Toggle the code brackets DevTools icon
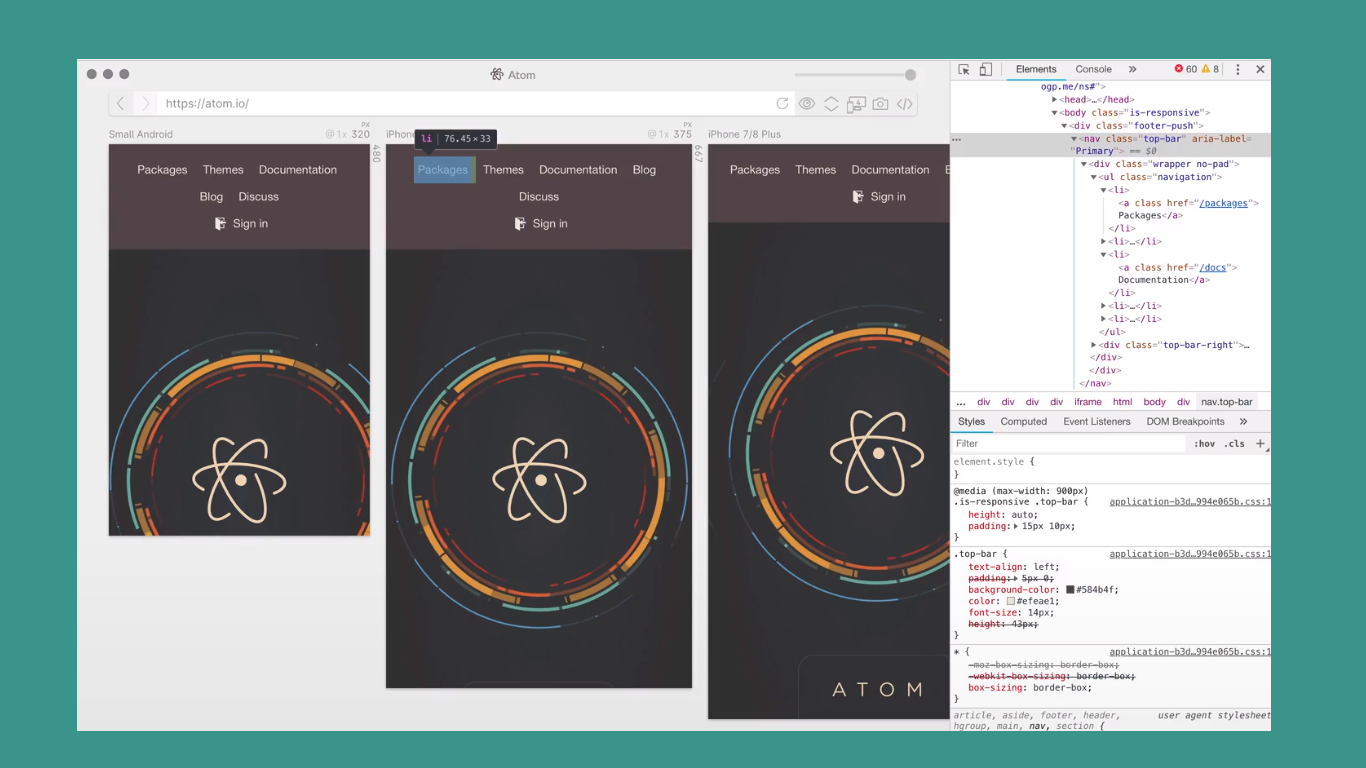 coord(904,104)
